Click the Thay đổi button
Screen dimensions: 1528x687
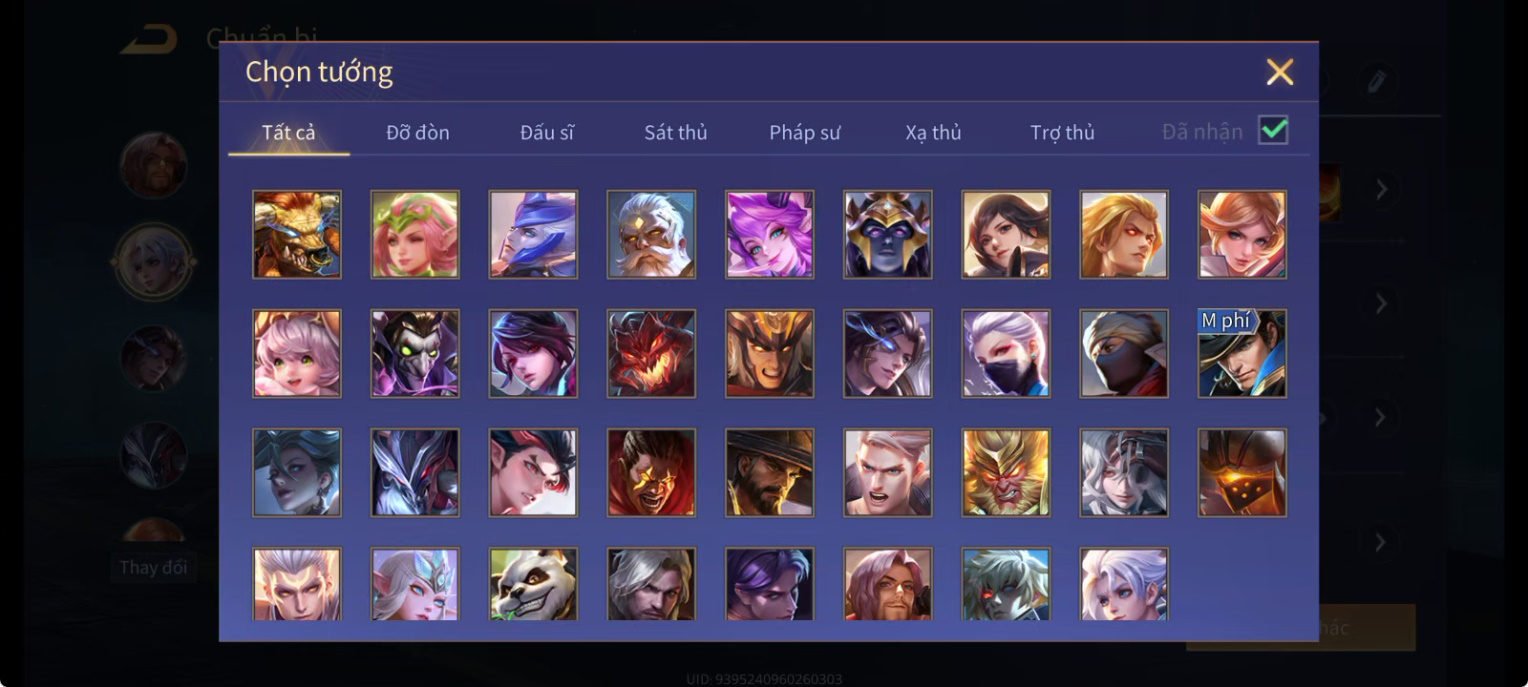[x=153, y=567]
